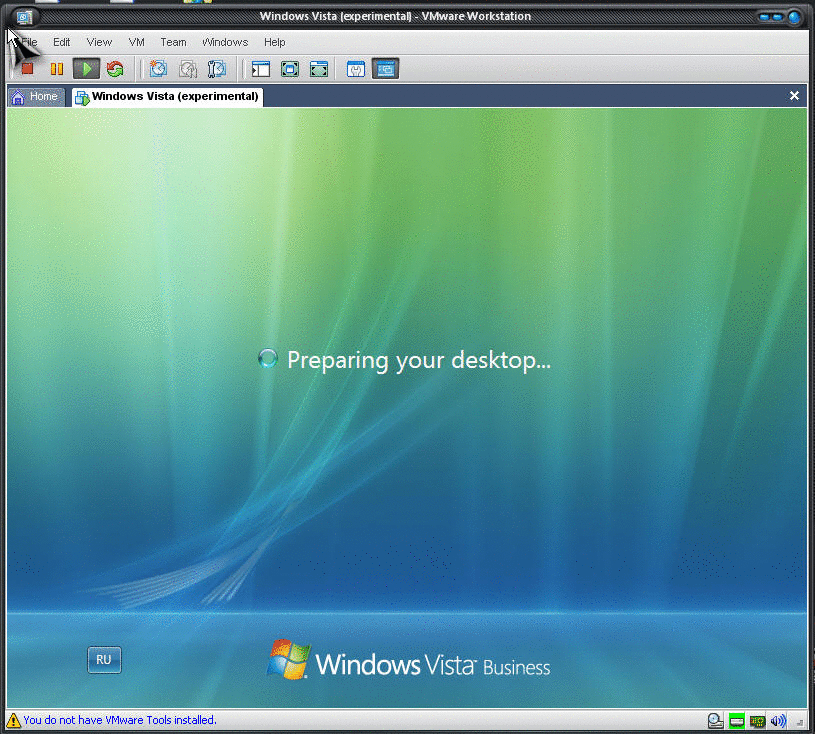Suspend the virtual machine with pause icon
815x734 pixels.
[57, 69]
